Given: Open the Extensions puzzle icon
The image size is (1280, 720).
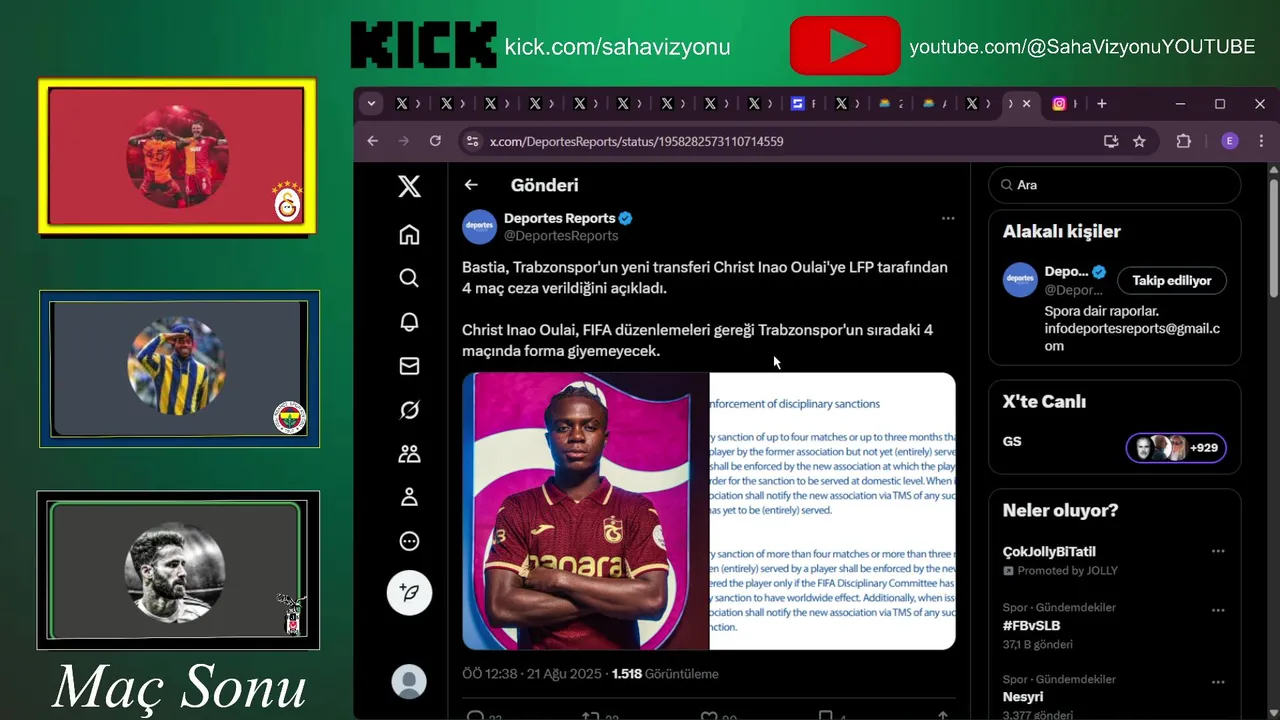Looking at the screenshot, I should [x=1184, y=141].
